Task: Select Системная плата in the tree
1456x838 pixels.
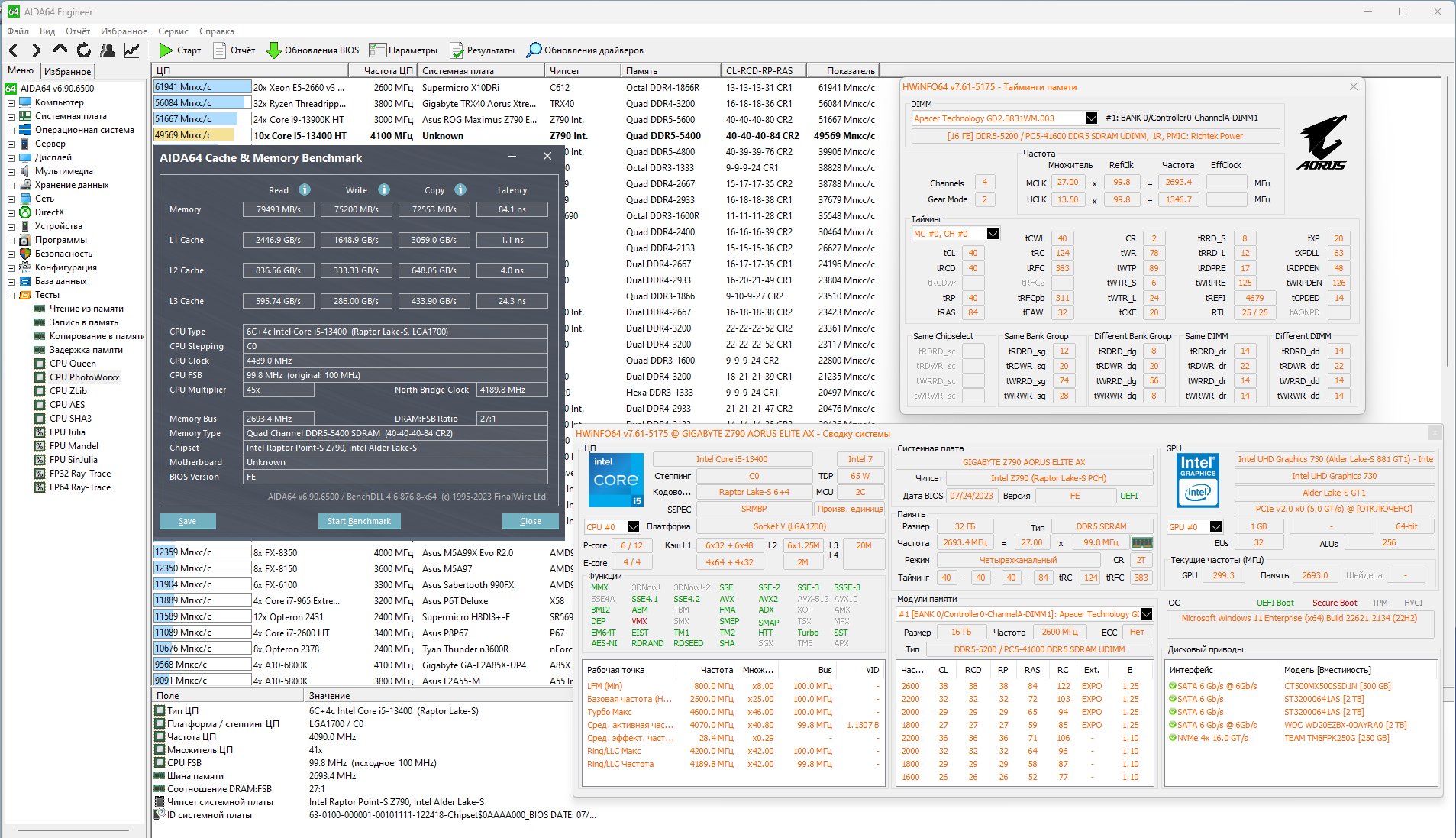Action: click(x=70, y=116)
